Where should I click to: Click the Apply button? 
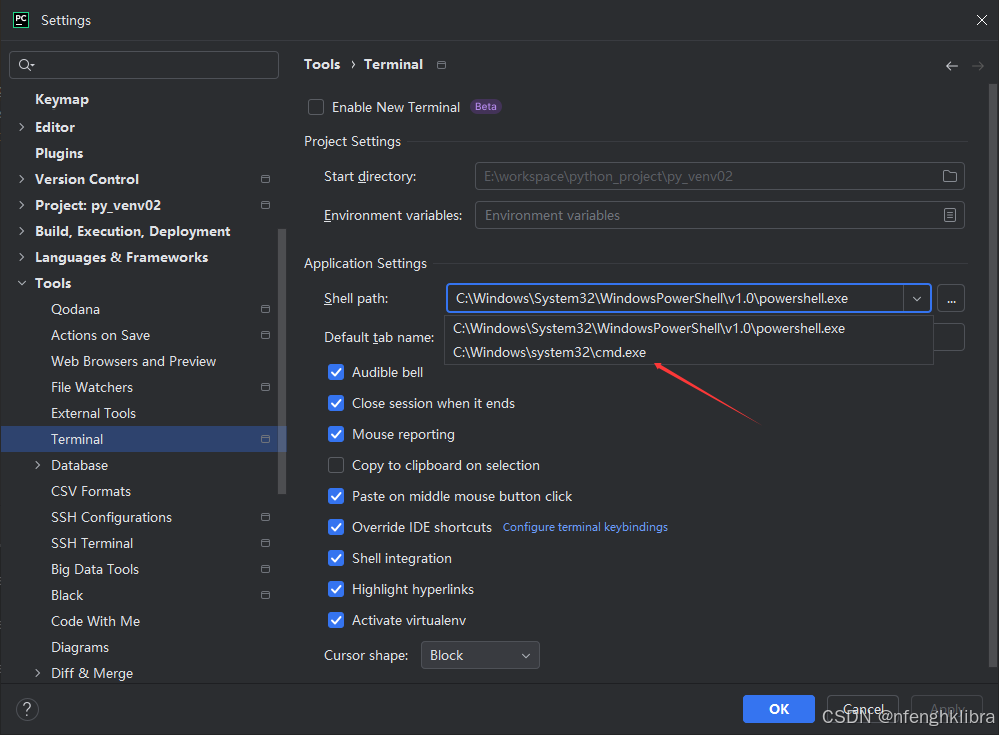[947, 709]
